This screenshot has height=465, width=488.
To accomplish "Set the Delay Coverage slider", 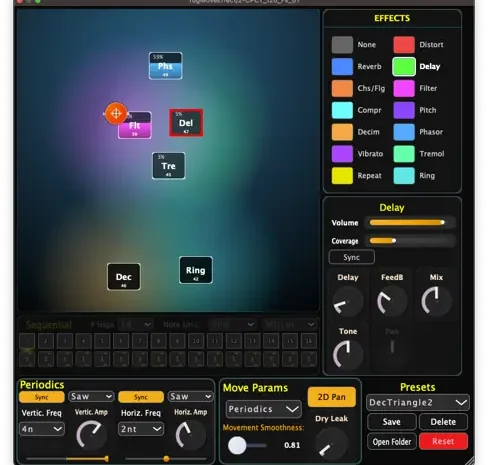I will (x=410, y=241).
